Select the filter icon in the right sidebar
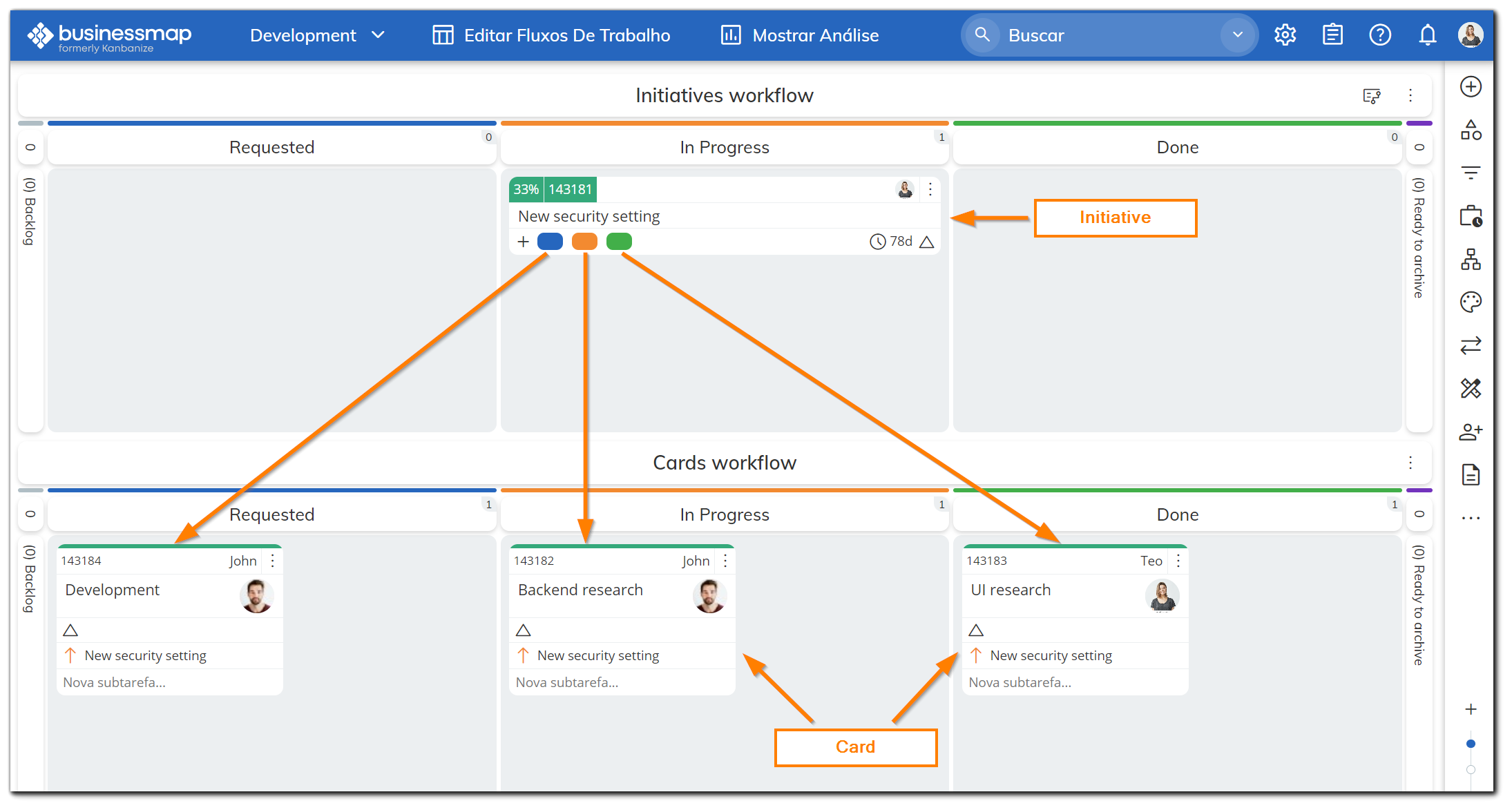This screenshot has width=1512, height=810. click(x=1471, y=172)
